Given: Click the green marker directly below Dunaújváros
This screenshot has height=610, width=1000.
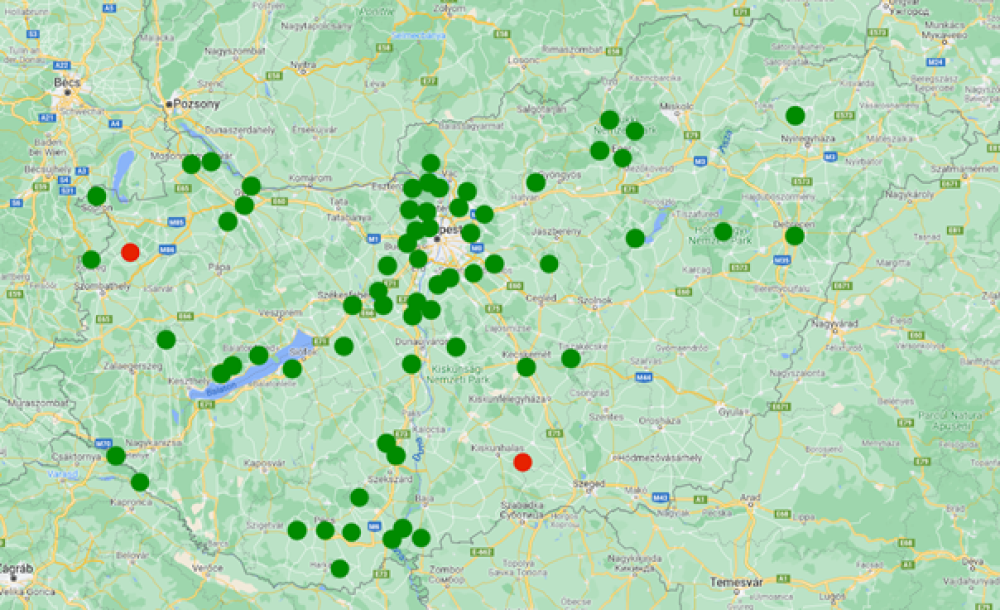Looking at the screenshot, I should coord(411,364).
